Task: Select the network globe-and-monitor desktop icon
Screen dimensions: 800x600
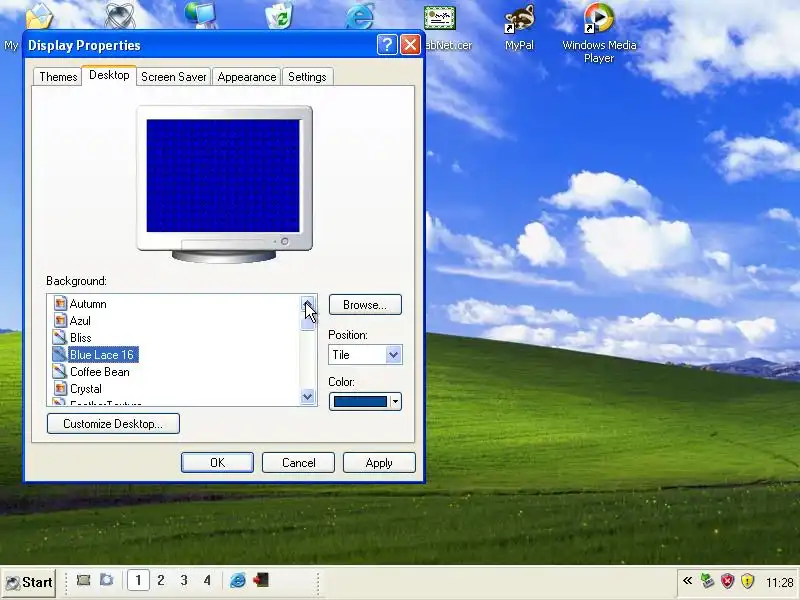Action: coord(200,14)
